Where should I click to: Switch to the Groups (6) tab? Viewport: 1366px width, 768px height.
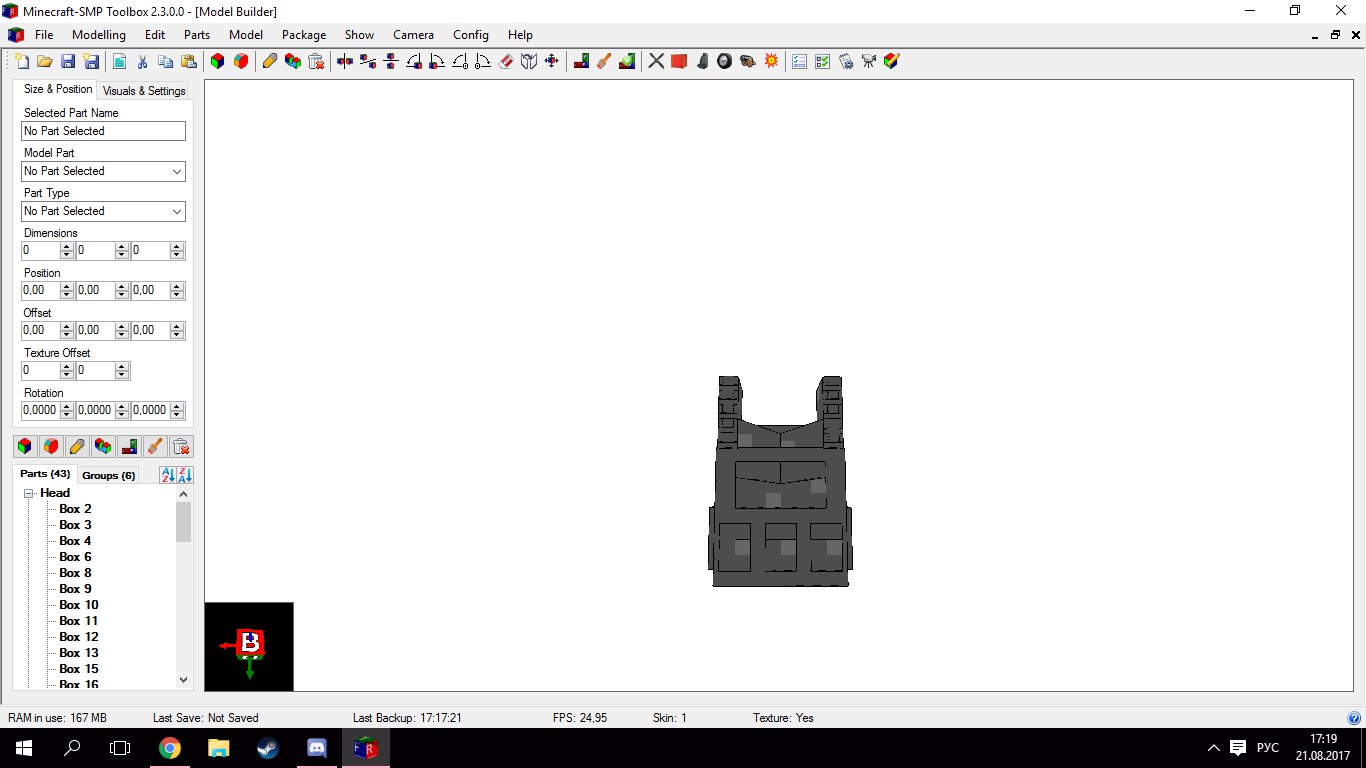(109, 475)
